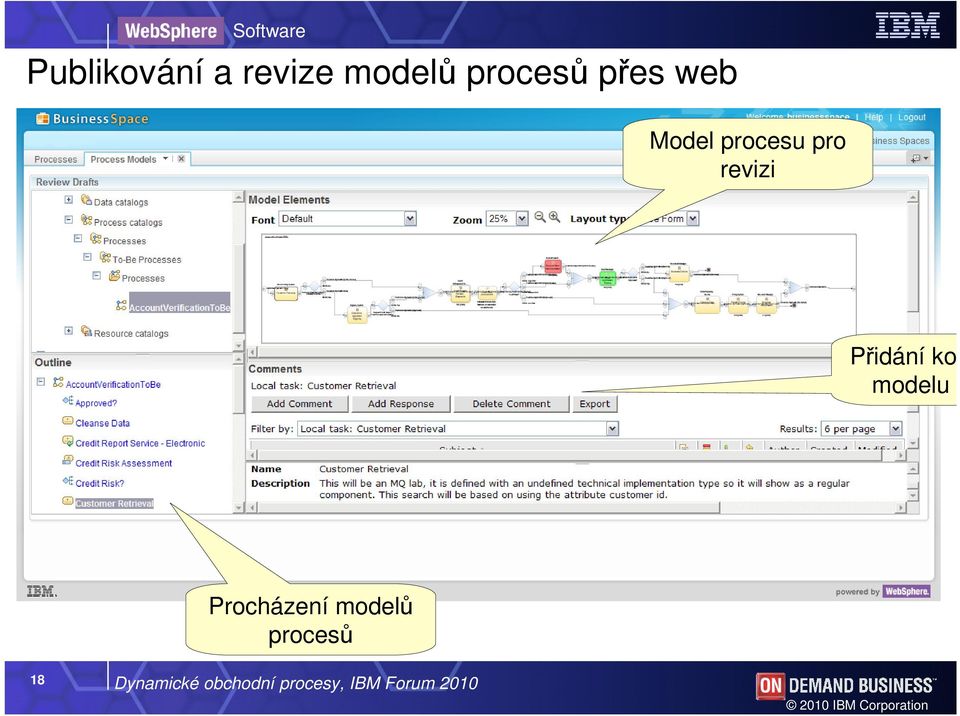Click the Data catalogs folder icon

click(x=86, y=200)
